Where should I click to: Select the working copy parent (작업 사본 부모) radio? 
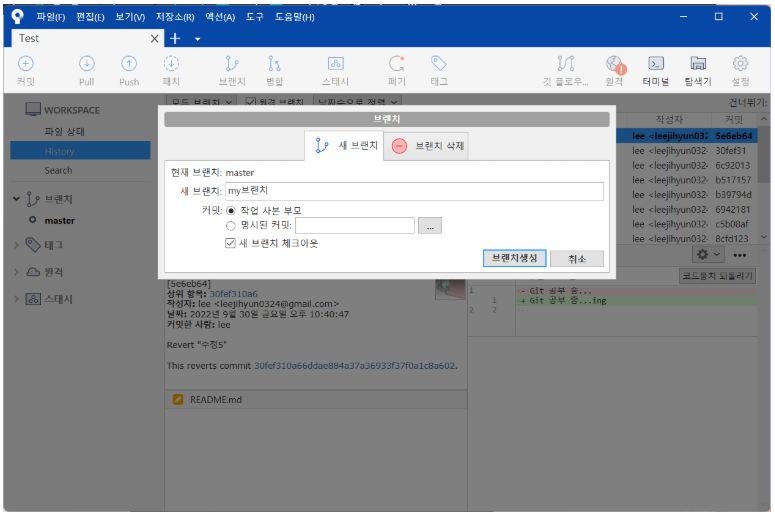click(230, 211)
